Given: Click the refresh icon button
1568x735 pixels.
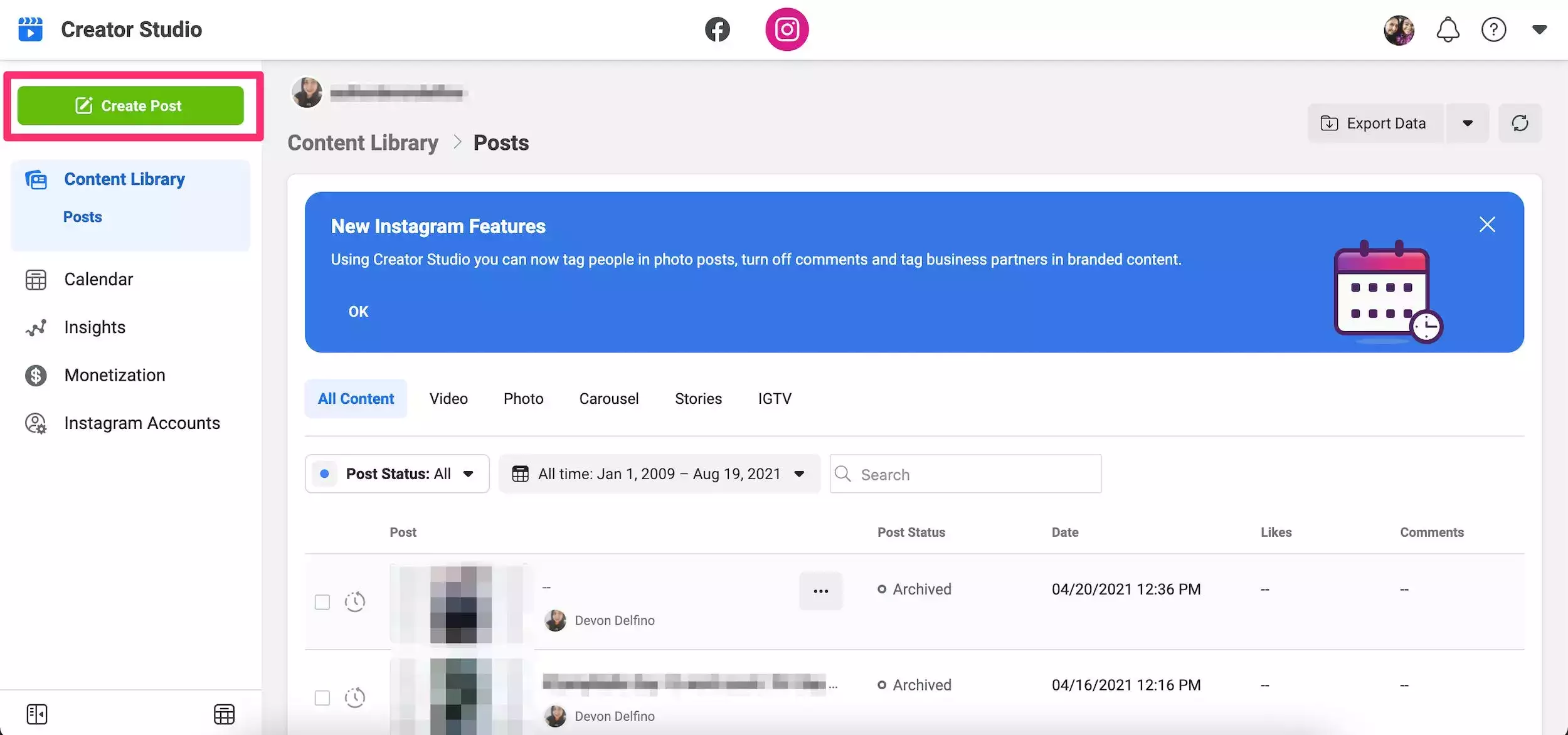Looking at the screenshot, I should pos(1519,124).
